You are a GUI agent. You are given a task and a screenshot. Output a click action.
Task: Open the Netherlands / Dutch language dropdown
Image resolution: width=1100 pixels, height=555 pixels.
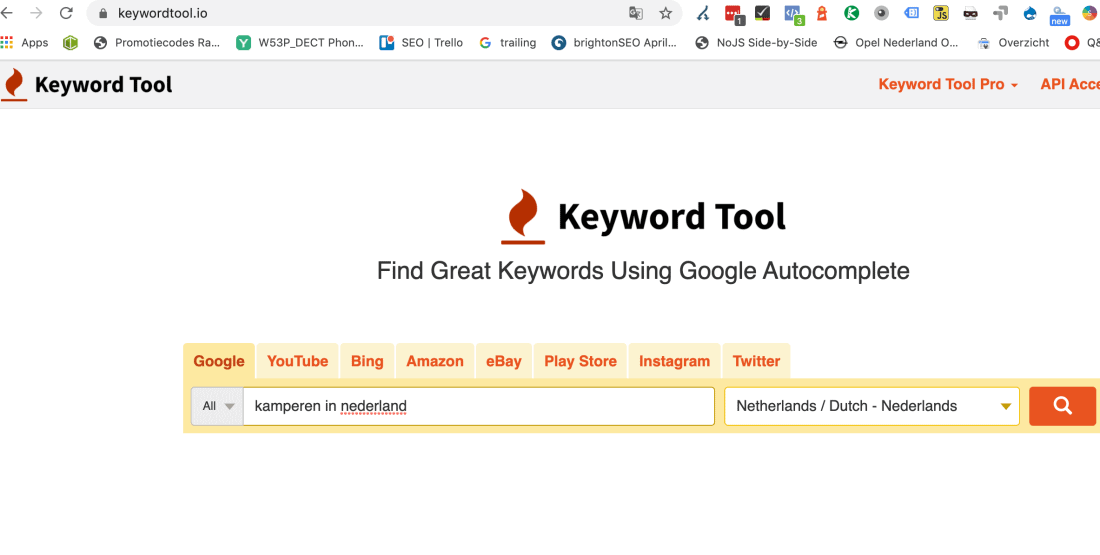(x=872, y=406)
